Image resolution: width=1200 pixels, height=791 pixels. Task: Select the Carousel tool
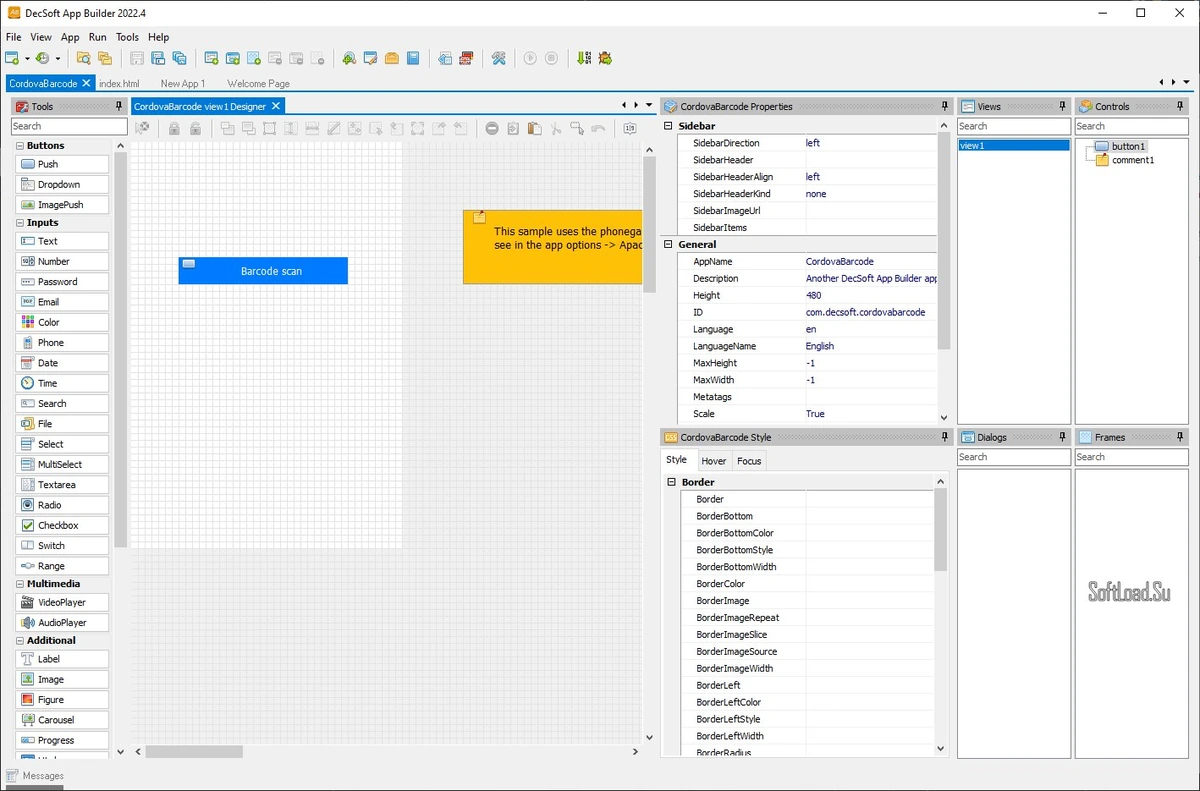tap(62, 720)
